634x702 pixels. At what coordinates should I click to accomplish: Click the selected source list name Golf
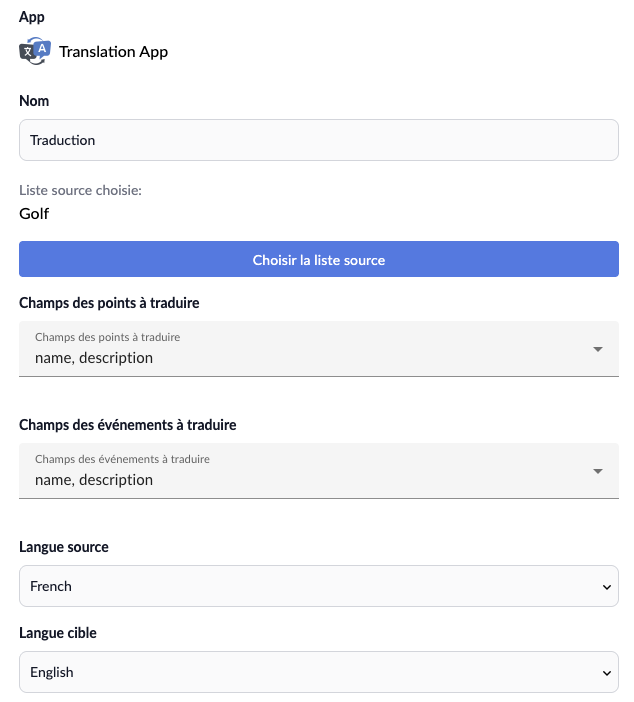(34, 214)
